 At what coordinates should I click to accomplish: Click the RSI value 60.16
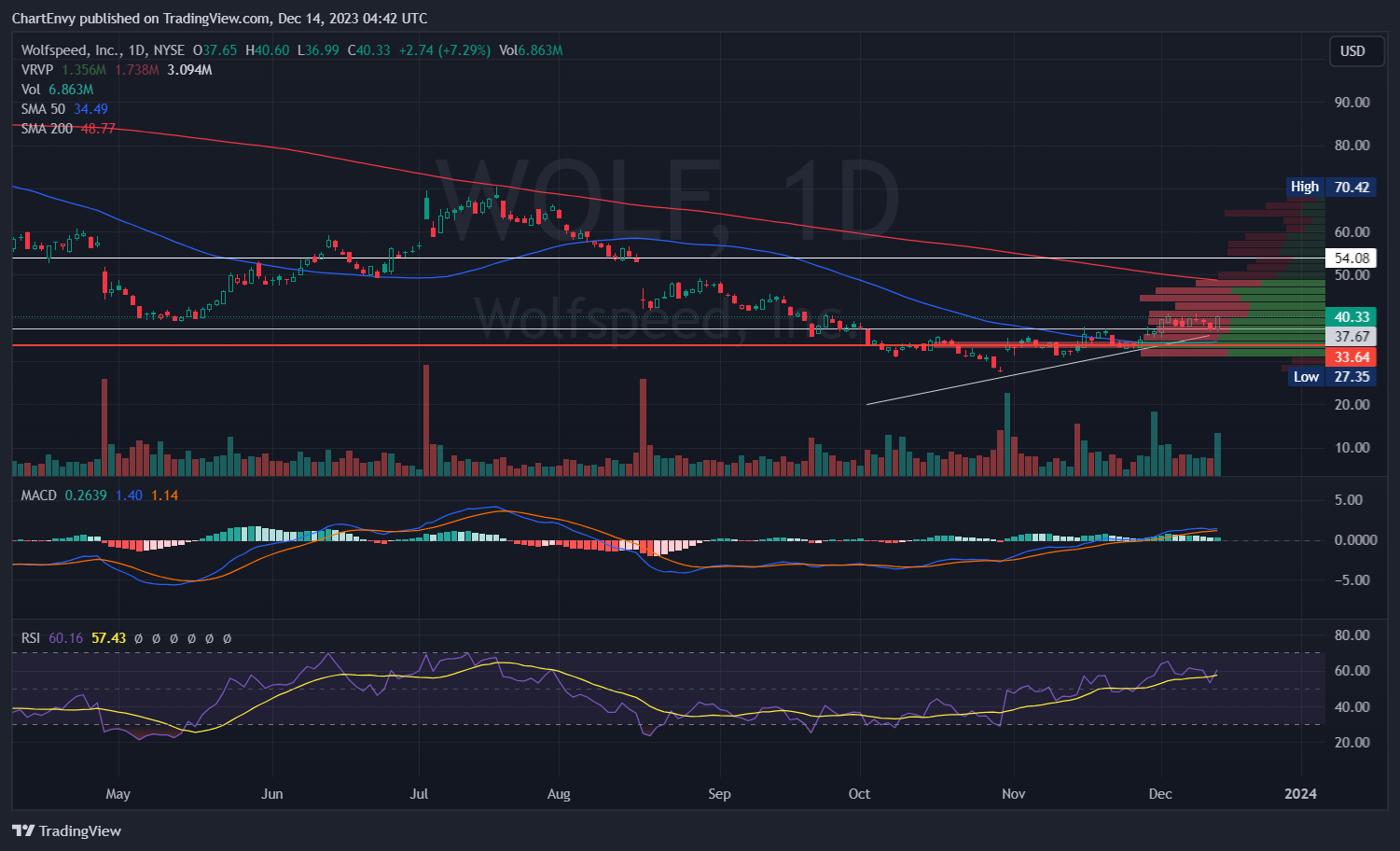pos(65,638)
